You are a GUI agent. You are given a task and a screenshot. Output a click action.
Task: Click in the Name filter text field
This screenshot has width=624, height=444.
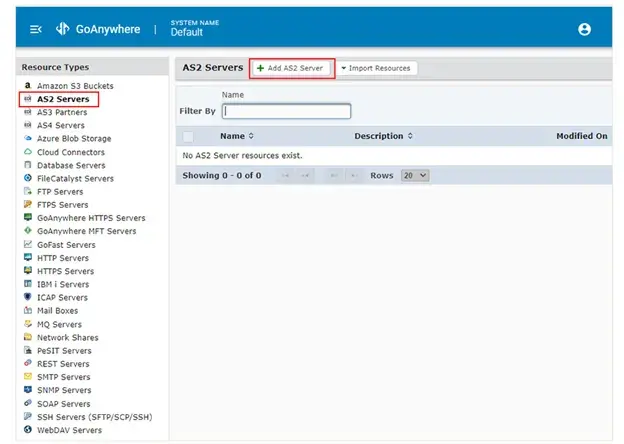tap(286, 111)
